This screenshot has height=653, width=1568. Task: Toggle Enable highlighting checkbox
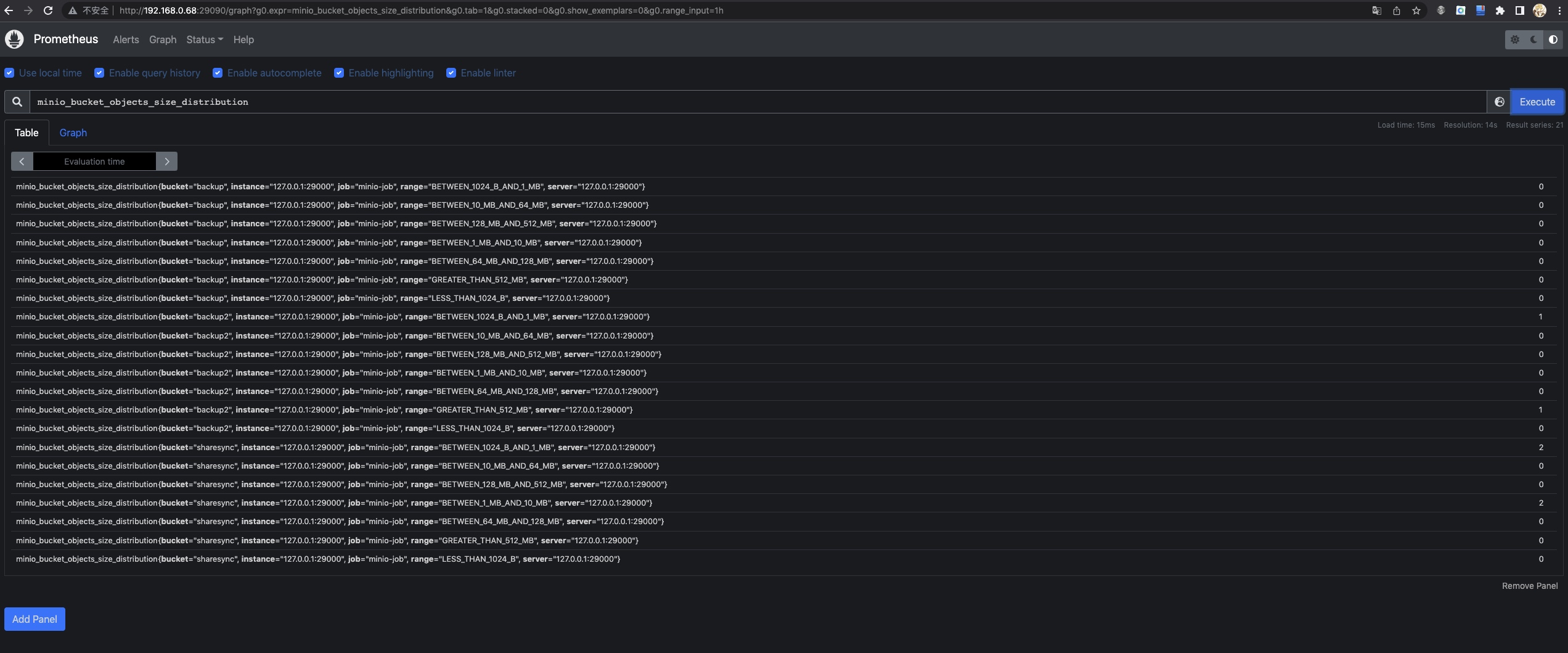tap(339, 73)
